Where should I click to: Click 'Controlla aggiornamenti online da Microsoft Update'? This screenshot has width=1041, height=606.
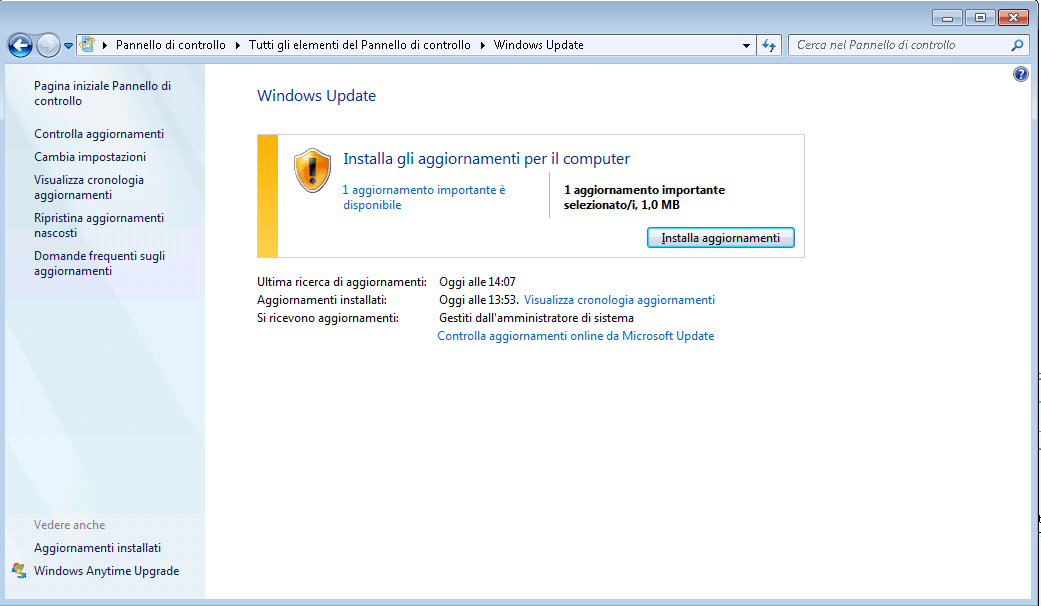(x=576, y=336)
